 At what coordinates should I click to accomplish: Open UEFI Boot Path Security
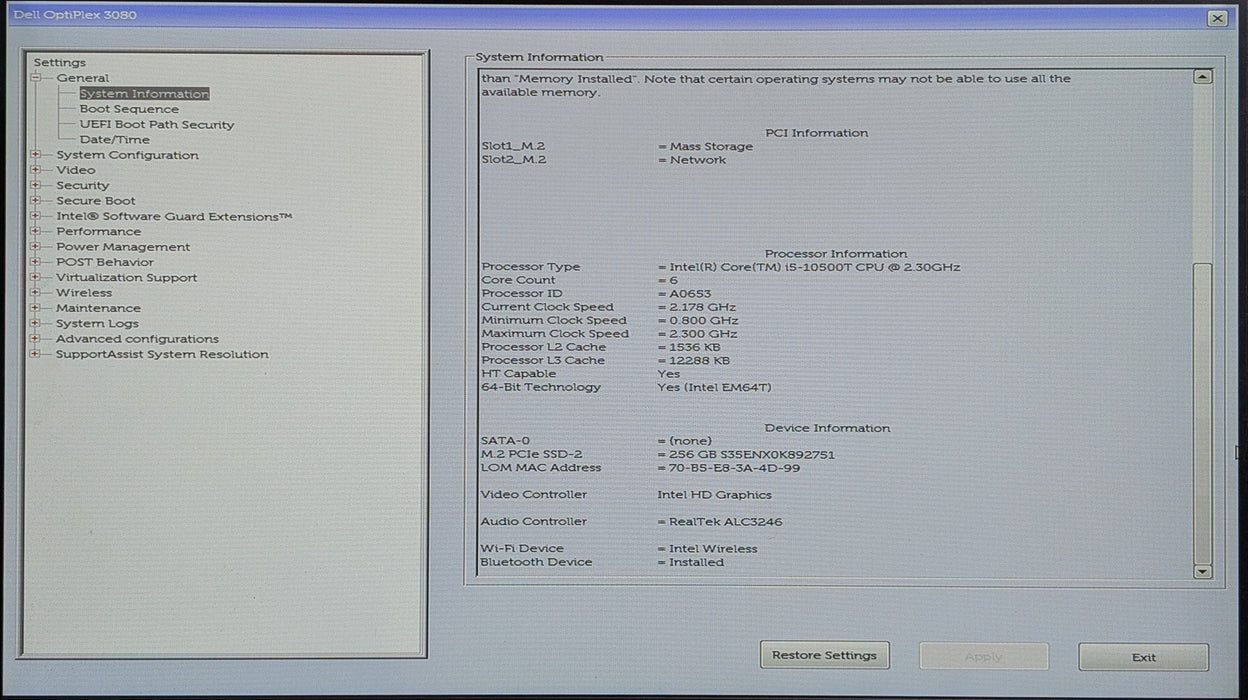tap(157, 125)
